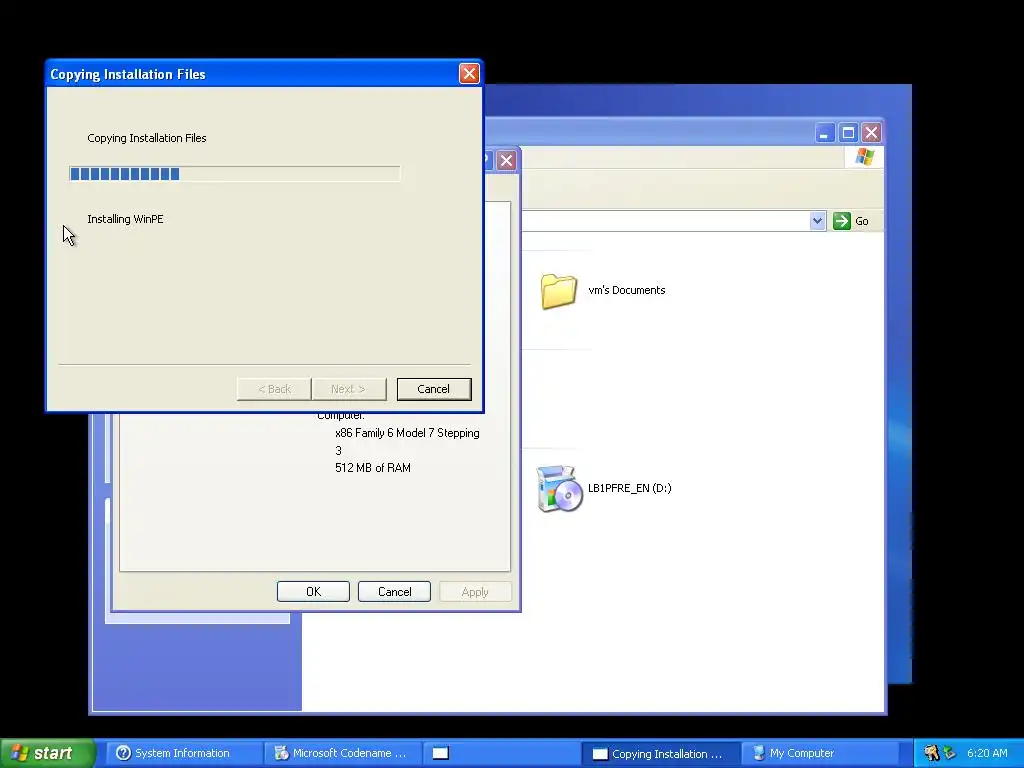Click the vm's Documents label
This screenshot has height=768, width=1024.
(627, 290)
